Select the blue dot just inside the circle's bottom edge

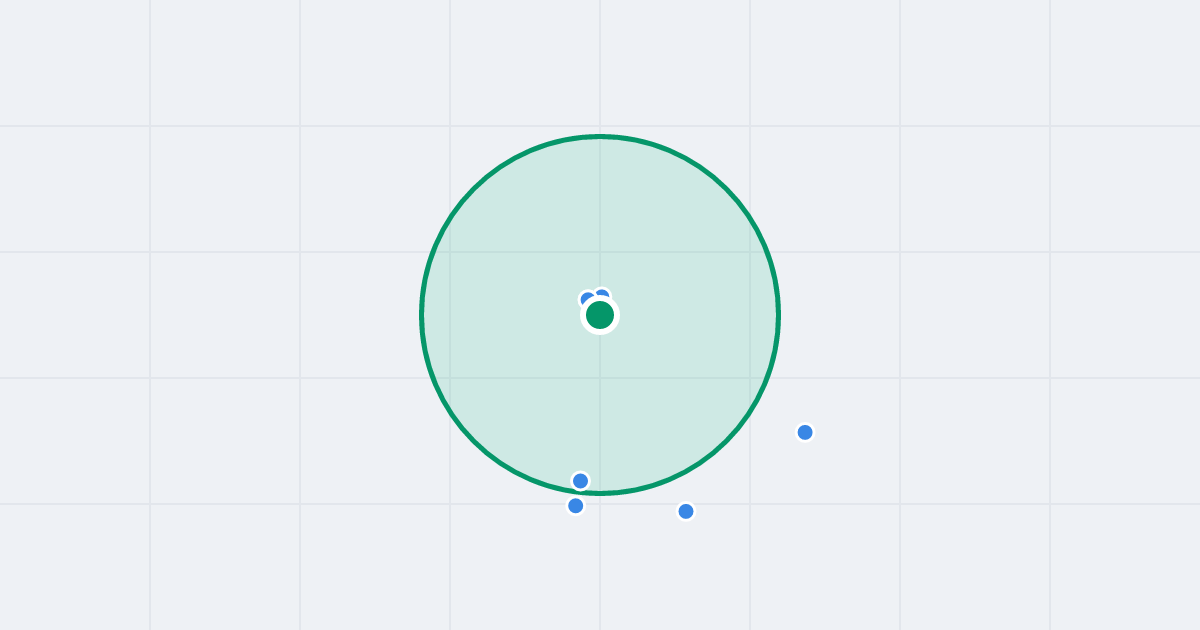pos(581,481)
